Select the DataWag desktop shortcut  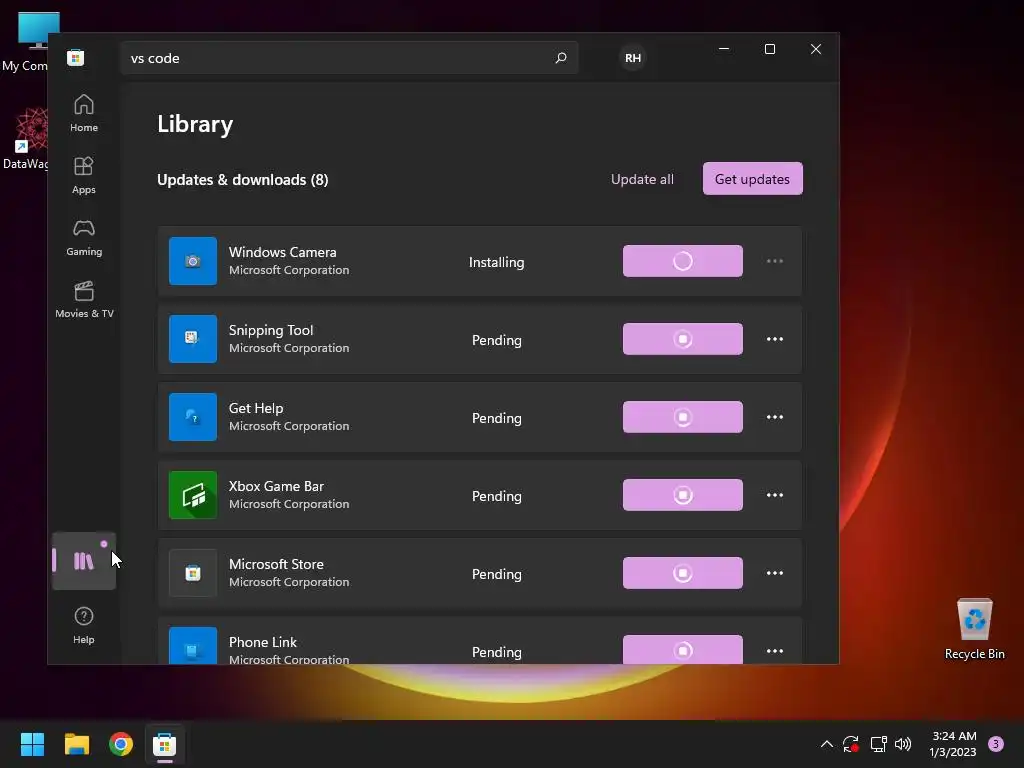pyautogui.click(x=25, y=139)
